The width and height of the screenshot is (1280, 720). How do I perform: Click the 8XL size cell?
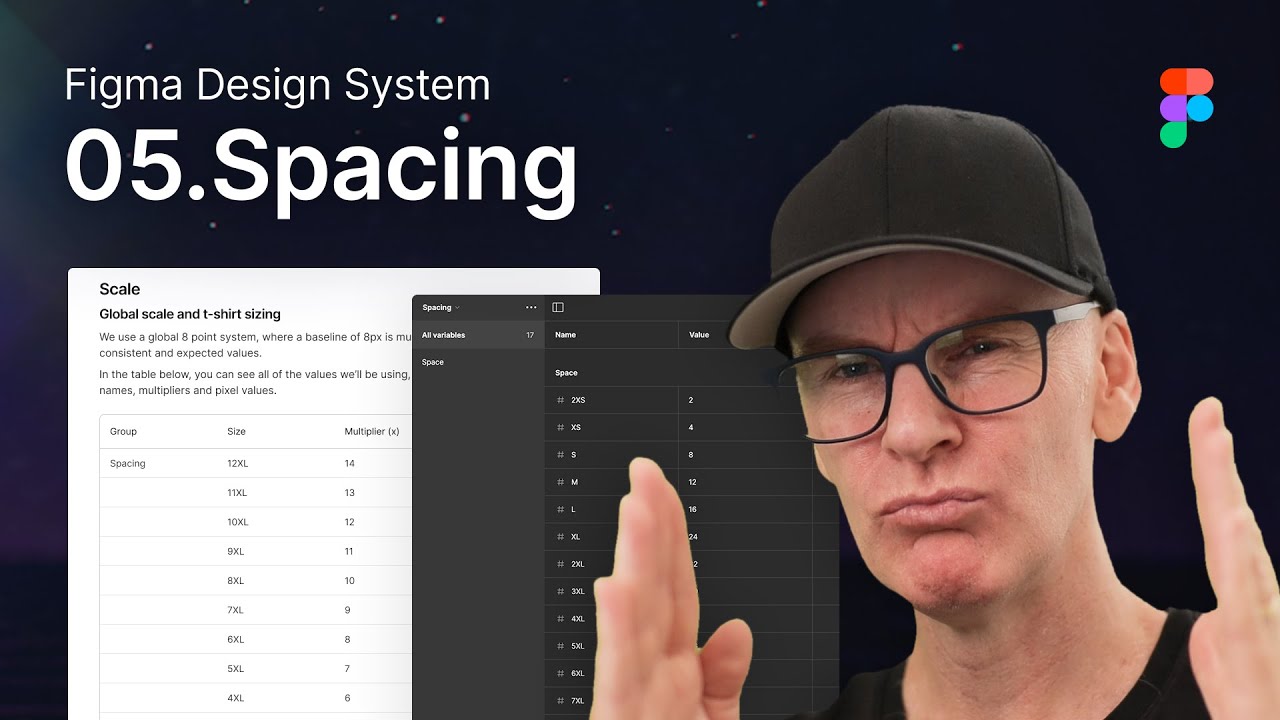click(x=235, y=580)
